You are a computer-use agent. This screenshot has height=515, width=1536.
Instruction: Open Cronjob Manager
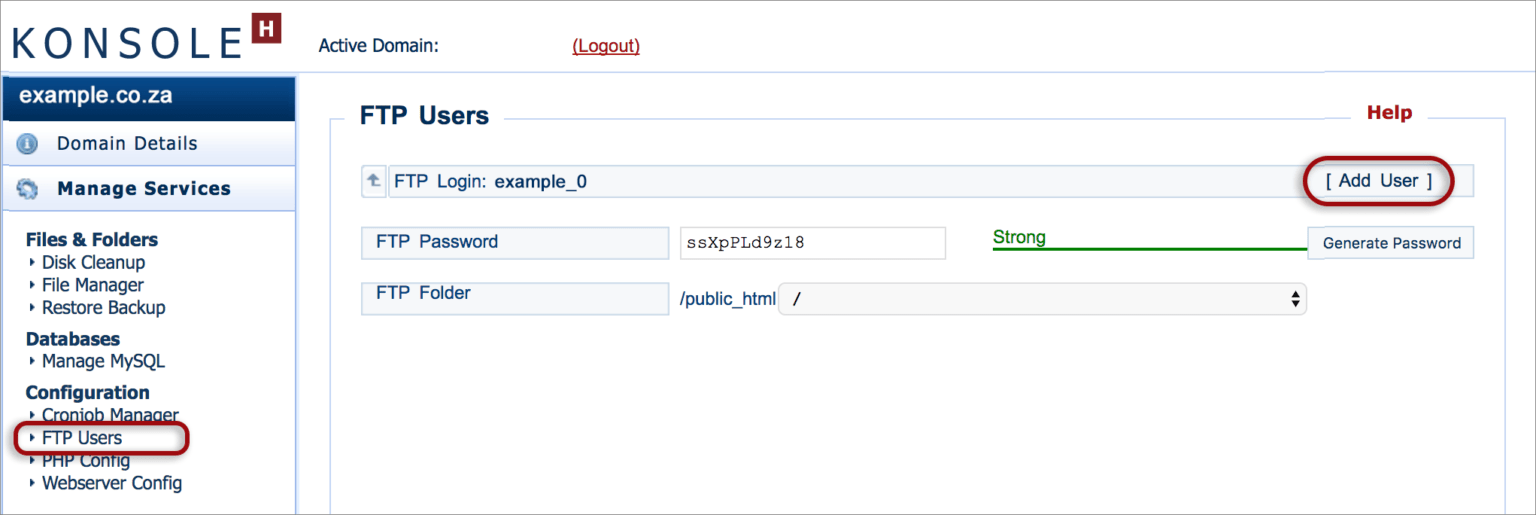[x=110, y=415]
